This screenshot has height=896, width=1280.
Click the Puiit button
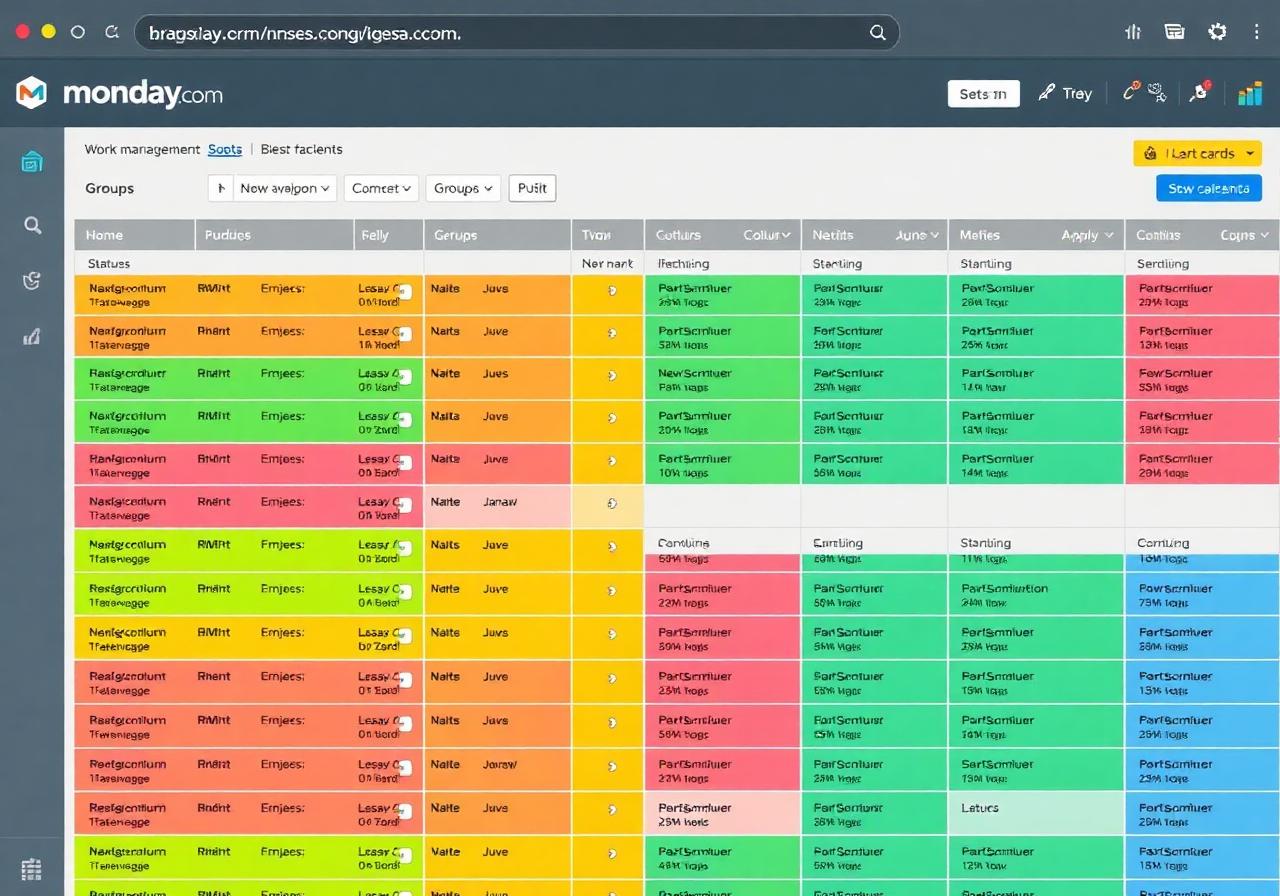532,188
